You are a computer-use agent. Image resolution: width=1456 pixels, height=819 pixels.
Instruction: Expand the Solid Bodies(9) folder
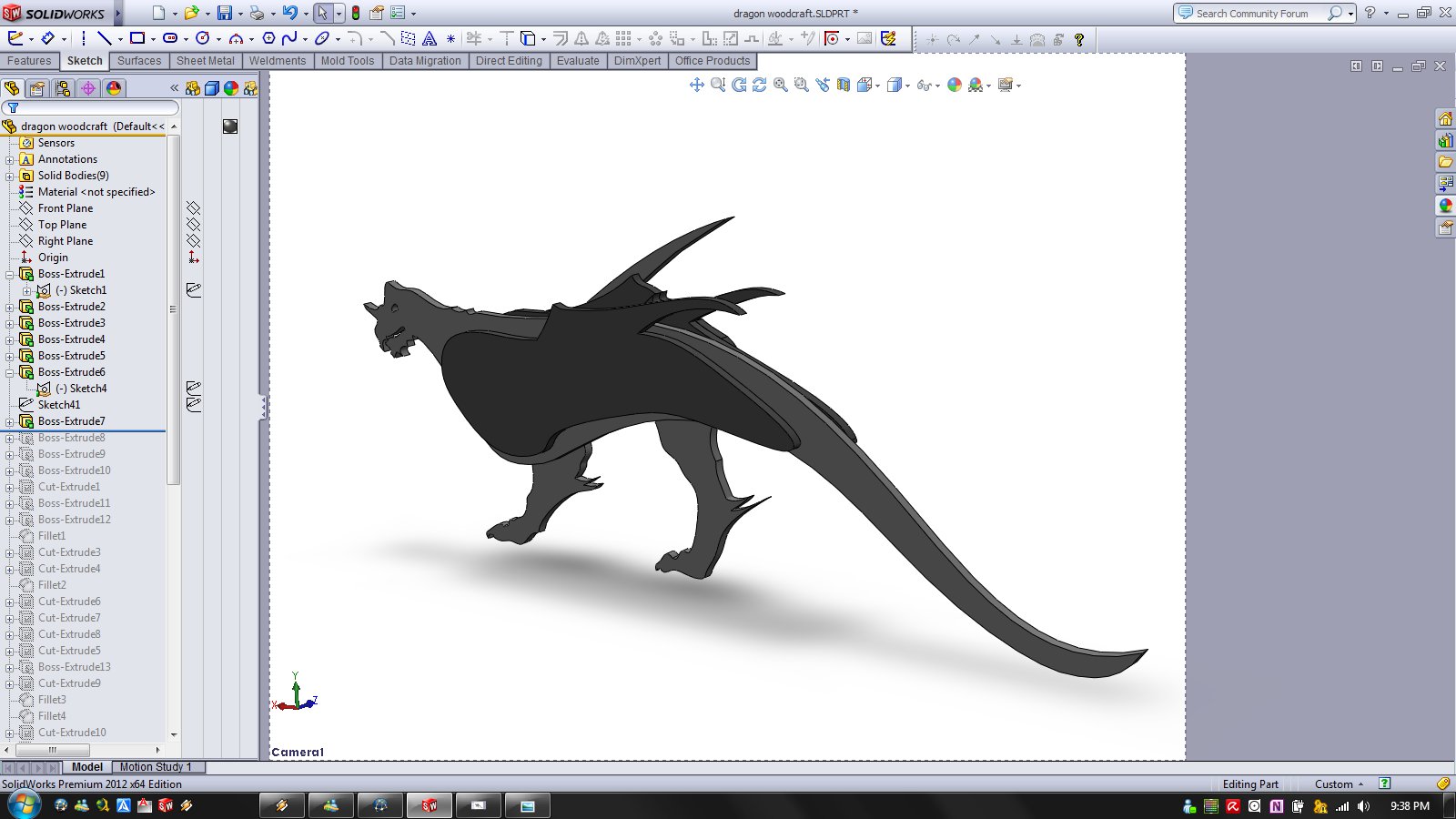(10, 176)
